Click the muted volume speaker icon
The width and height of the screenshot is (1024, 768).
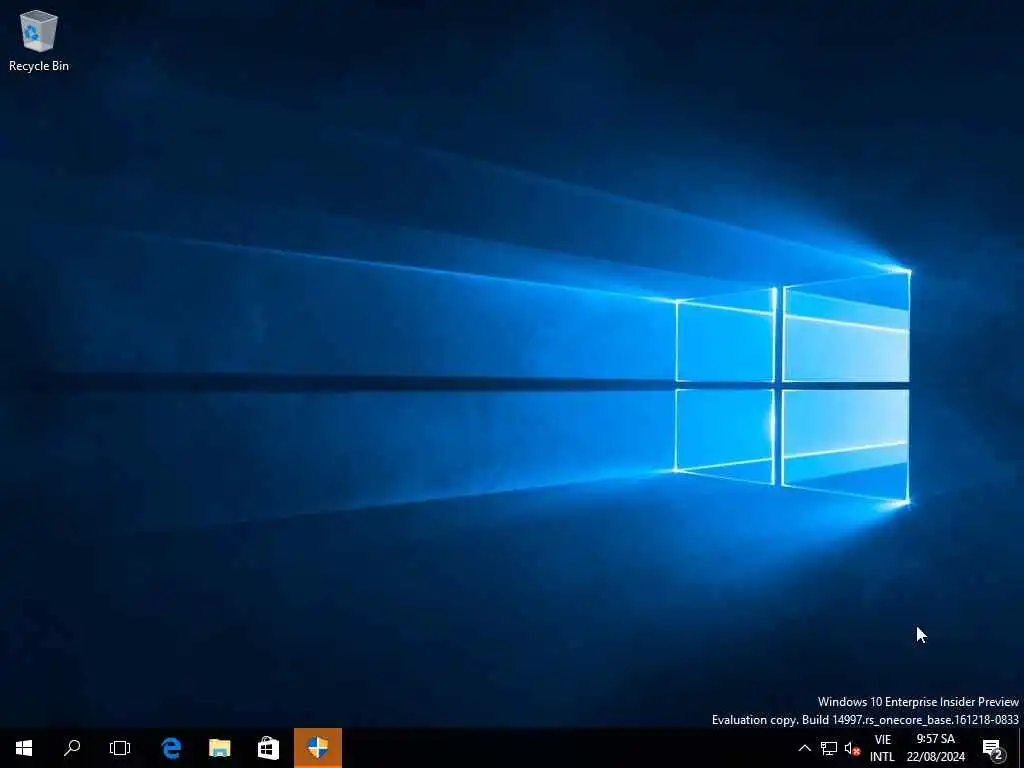point(852,748)
